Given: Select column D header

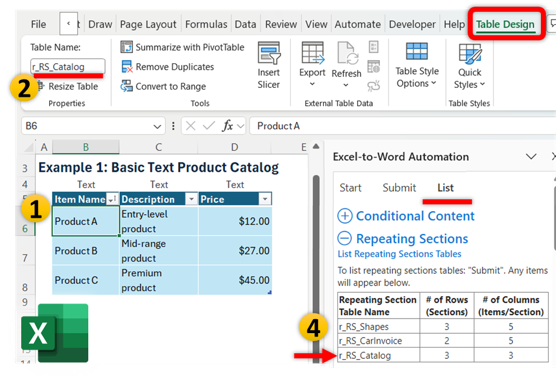Looking at the screenshot, I should point(234,147).
